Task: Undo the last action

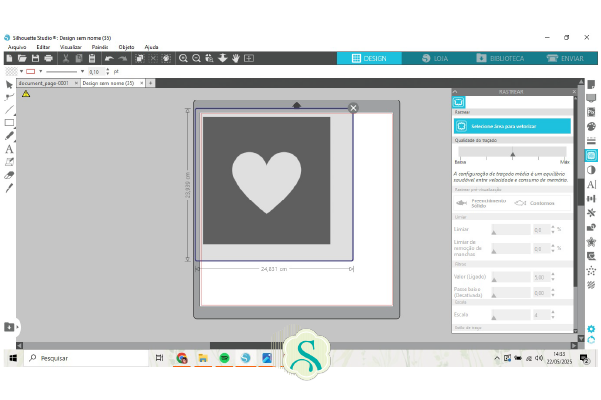Action: pos(109,58)
